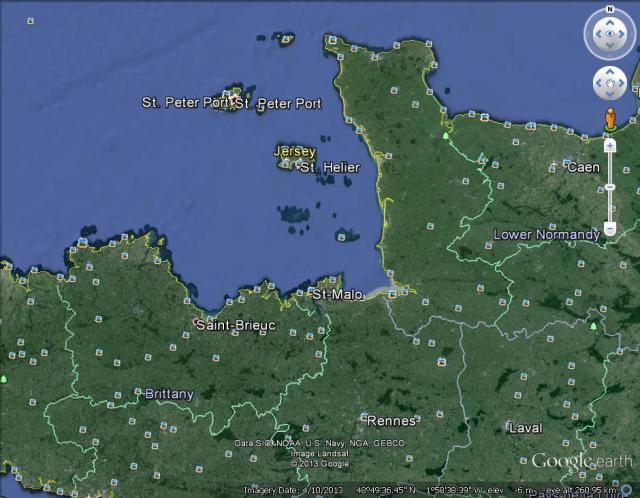The image size is (640, 498).
Task: Click the St. Helier place label
Action: click(330, 167)
